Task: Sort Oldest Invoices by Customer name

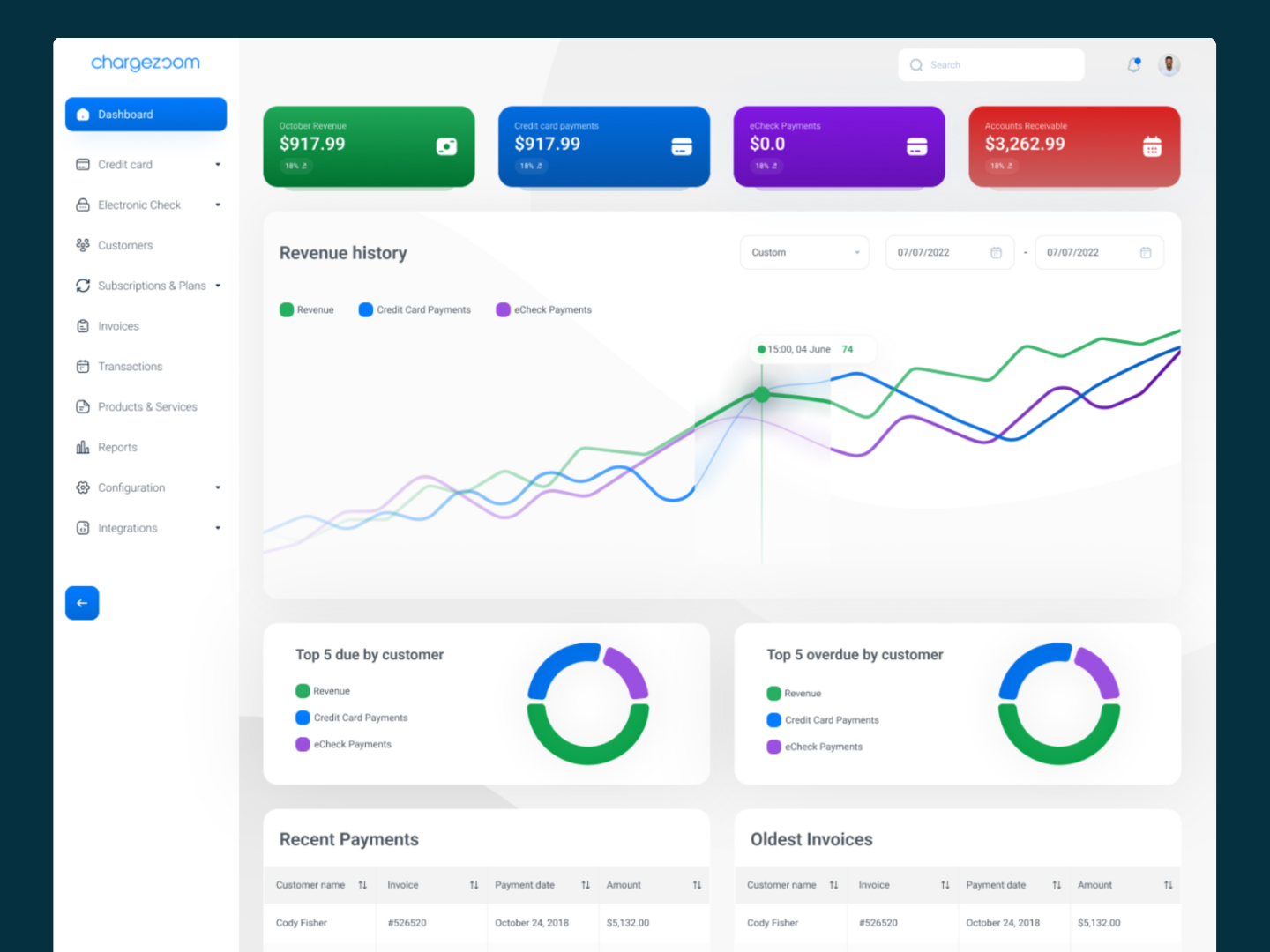Action: 833,885
